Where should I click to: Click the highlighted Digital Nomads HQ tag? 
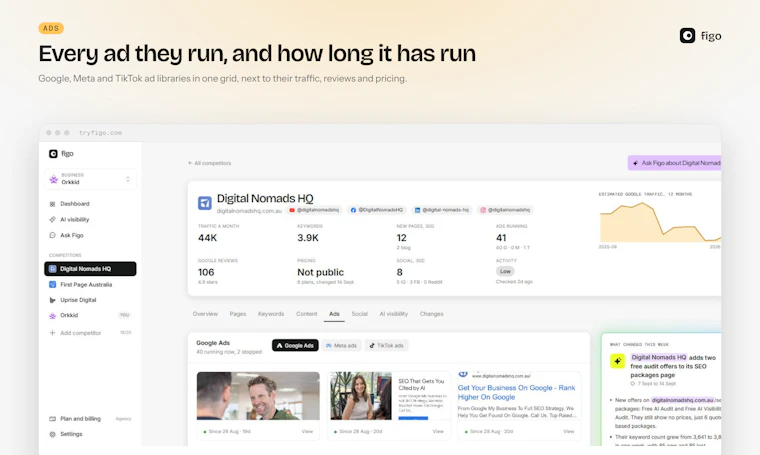pos(659,358)
